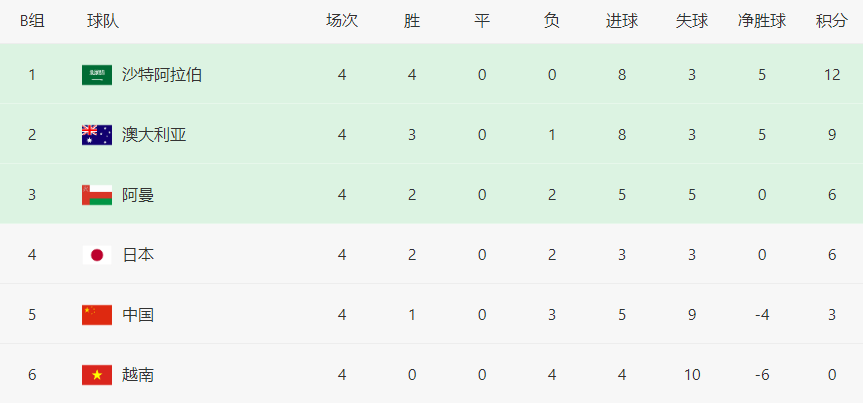Click Saudi Arabia's 12 points value

832,75
